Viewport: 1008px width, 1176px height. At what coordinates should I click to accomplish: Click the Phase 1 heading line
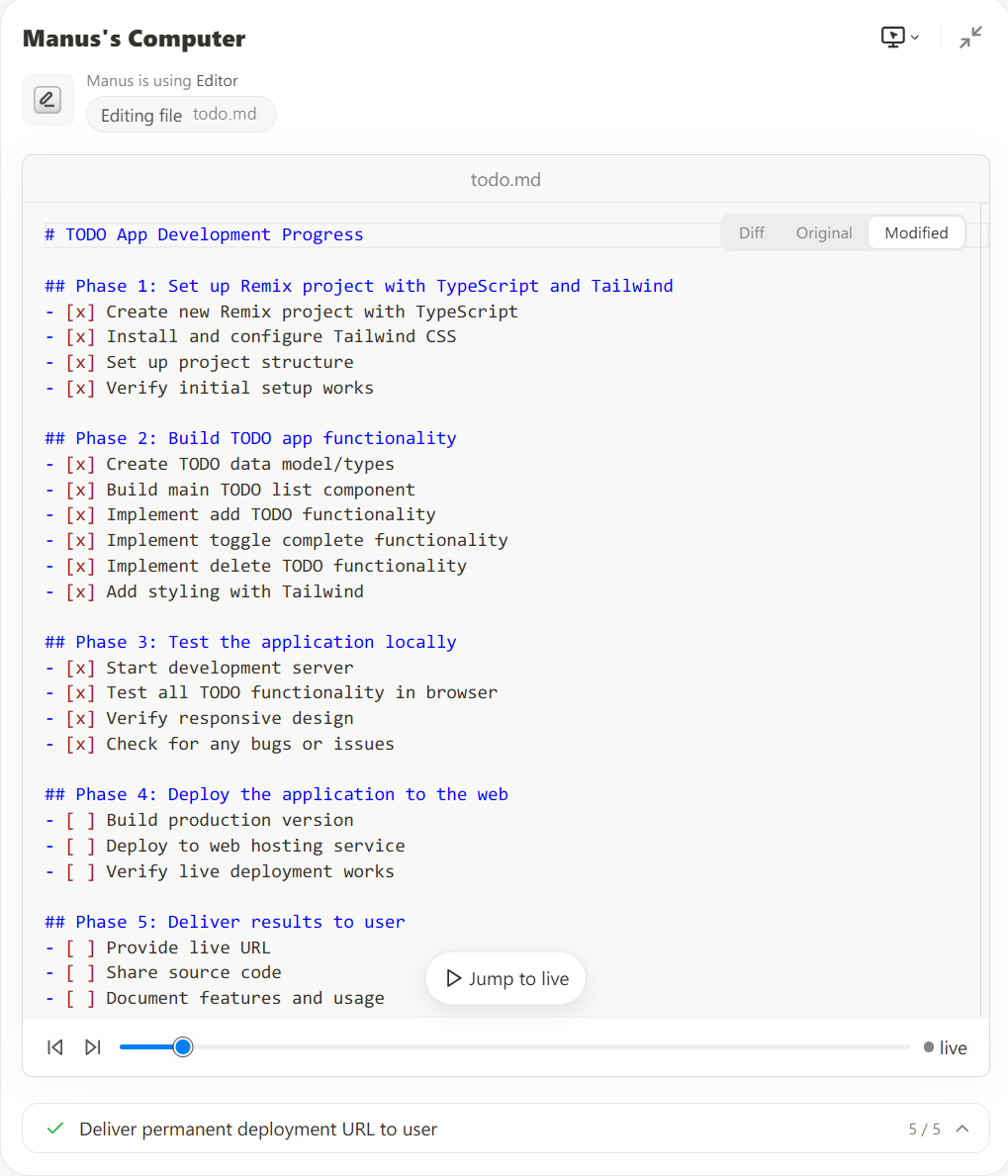(359, 287)
